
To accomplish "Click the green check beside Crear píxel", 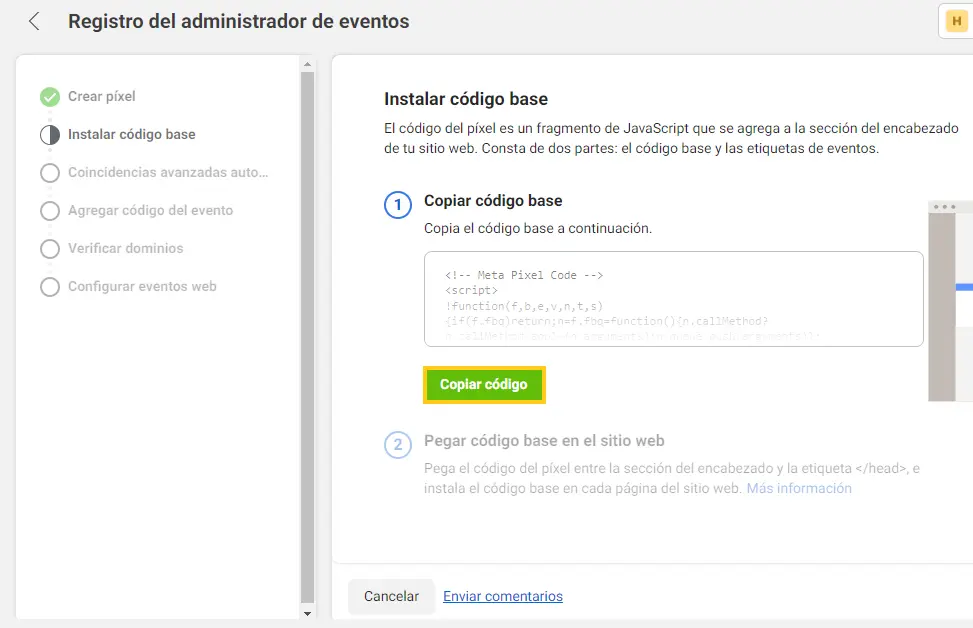I will pyautogui.click(x=50, y=97).
